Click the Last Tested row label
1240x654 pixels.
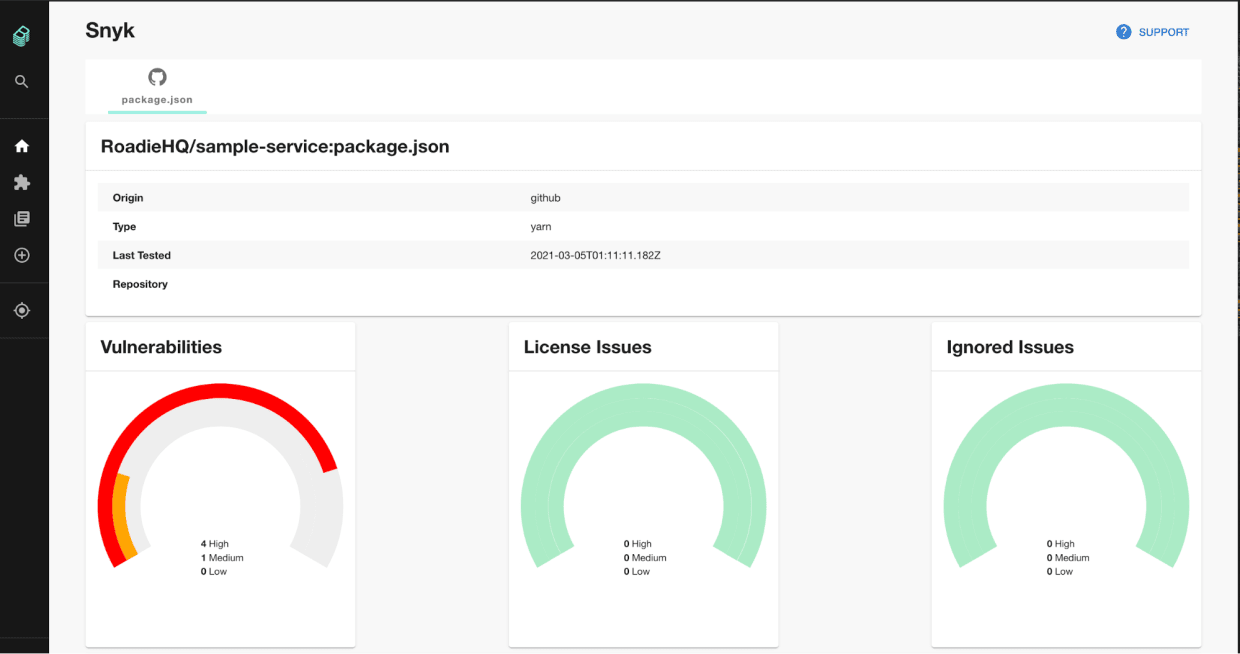pos(141,256)
